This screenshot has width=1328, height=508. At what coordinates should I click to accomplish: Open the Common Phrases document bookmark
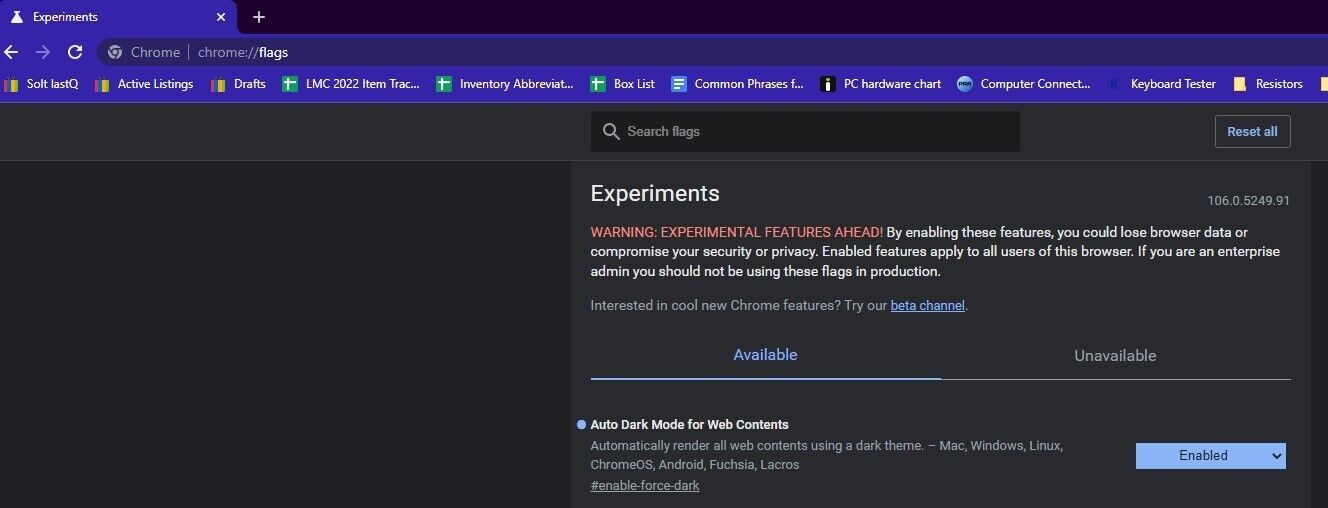coord(738,84)
